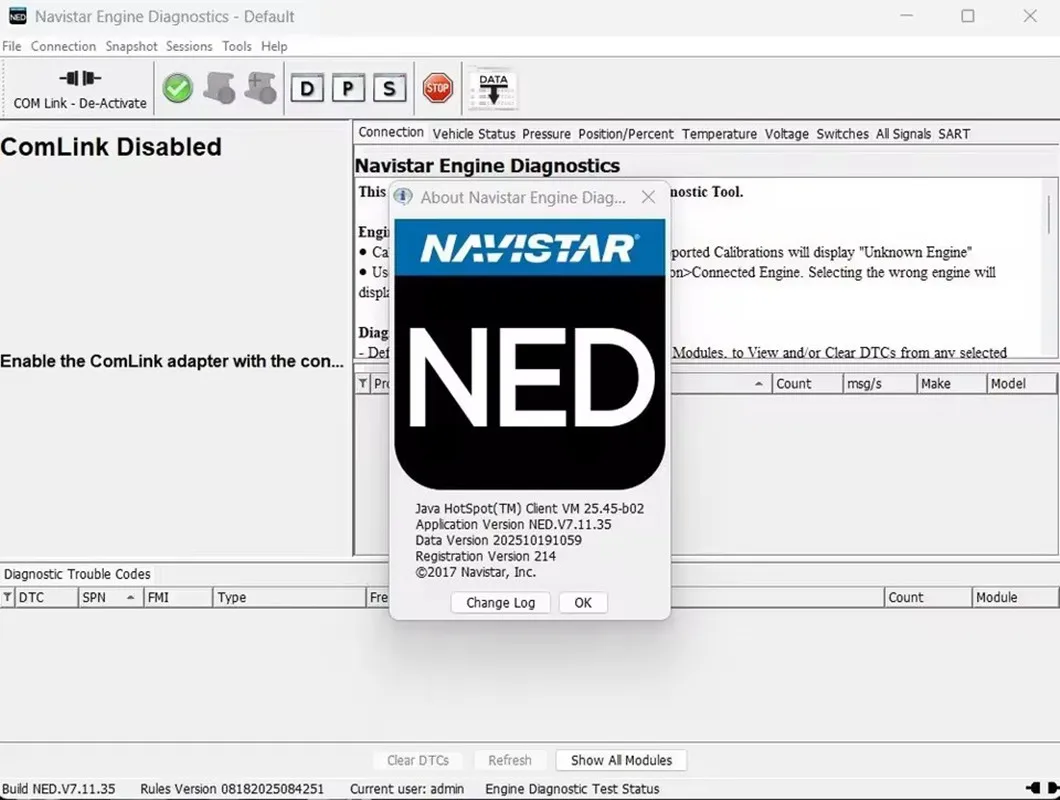The image size is (1060, 800).
Task: Switch to the Temperature tab
Action: point(719,134)
